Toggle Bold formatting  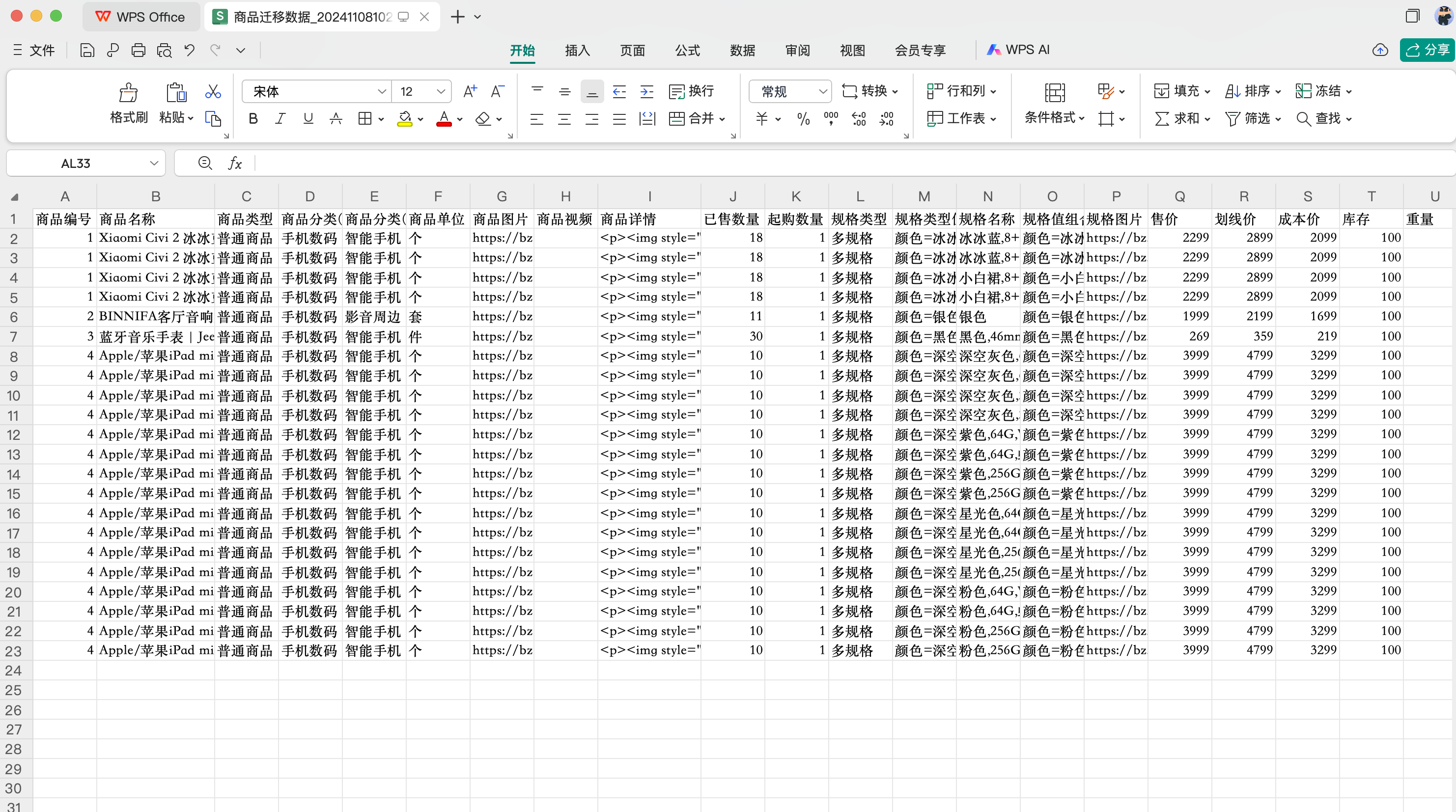(x=252, y=119)
